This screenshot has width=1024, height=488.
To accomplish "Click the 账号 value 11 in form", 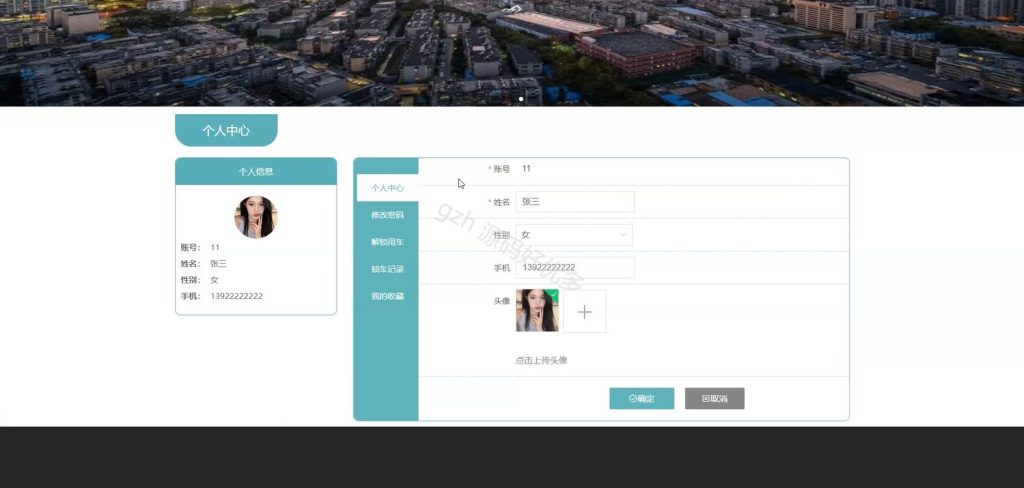I will coord(526,169).
